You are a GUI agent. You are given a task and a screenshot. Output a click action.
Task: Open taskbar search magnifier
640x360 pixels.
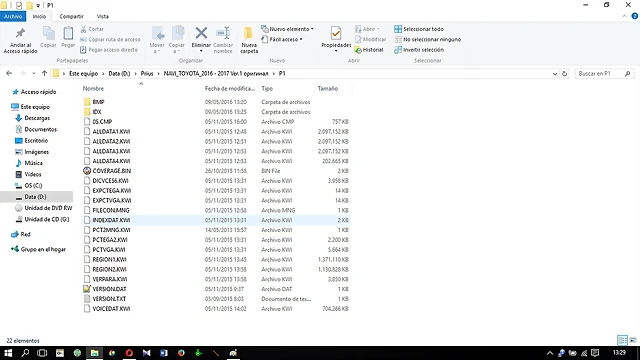pyautogui.click(x=25, y=353)
